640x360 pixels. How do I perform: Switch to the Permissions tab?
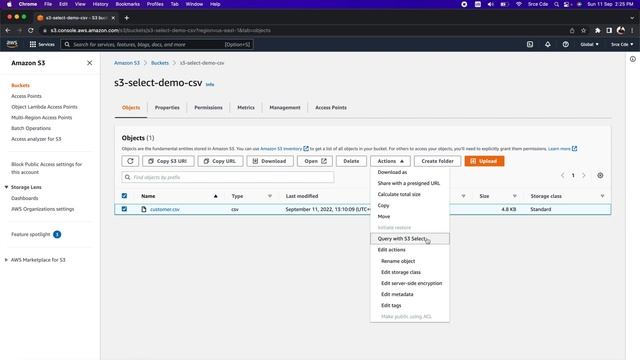click(208, 107)
